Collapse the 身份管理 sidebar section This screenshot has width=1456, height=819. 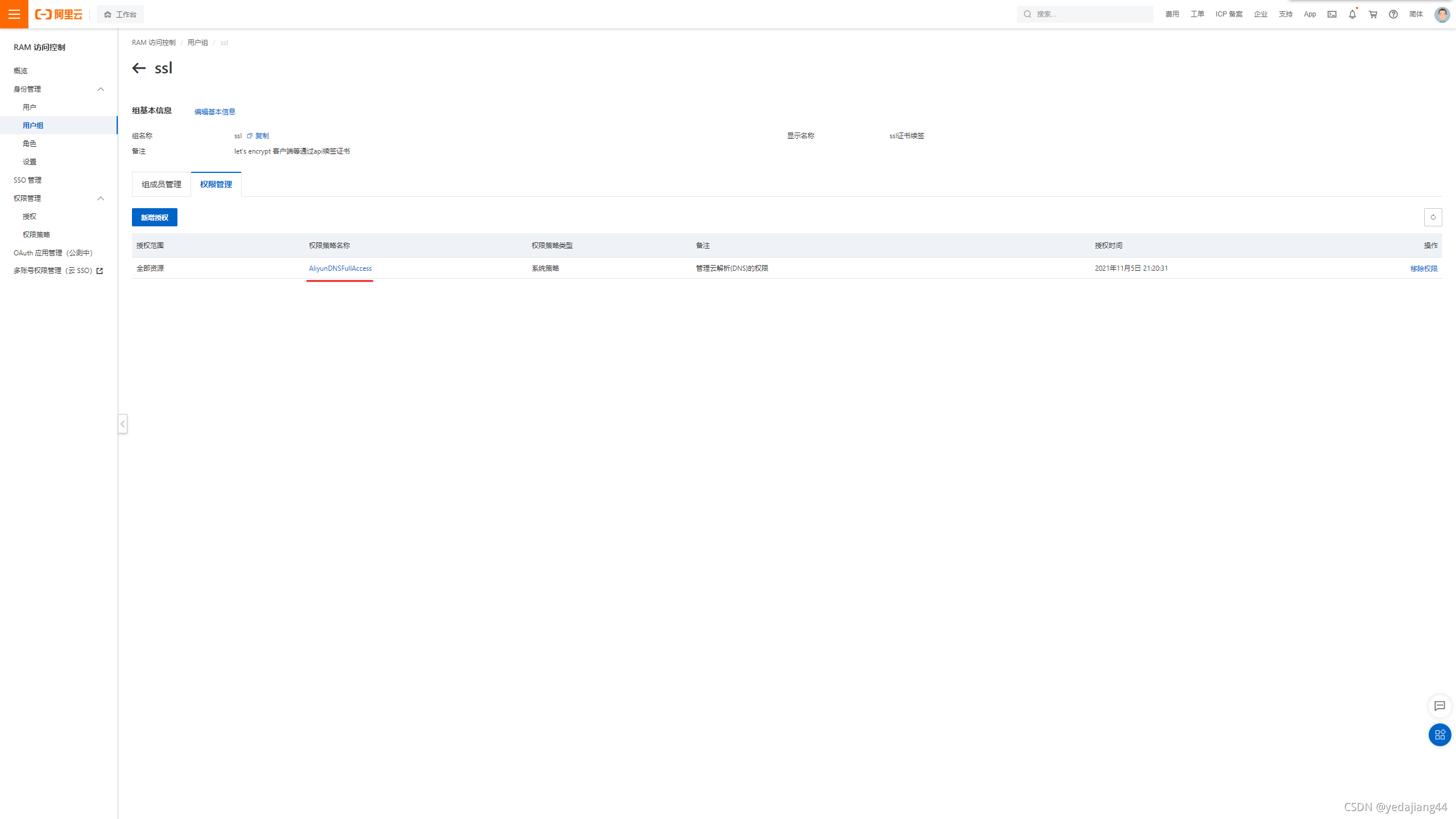tap(101, 89)
